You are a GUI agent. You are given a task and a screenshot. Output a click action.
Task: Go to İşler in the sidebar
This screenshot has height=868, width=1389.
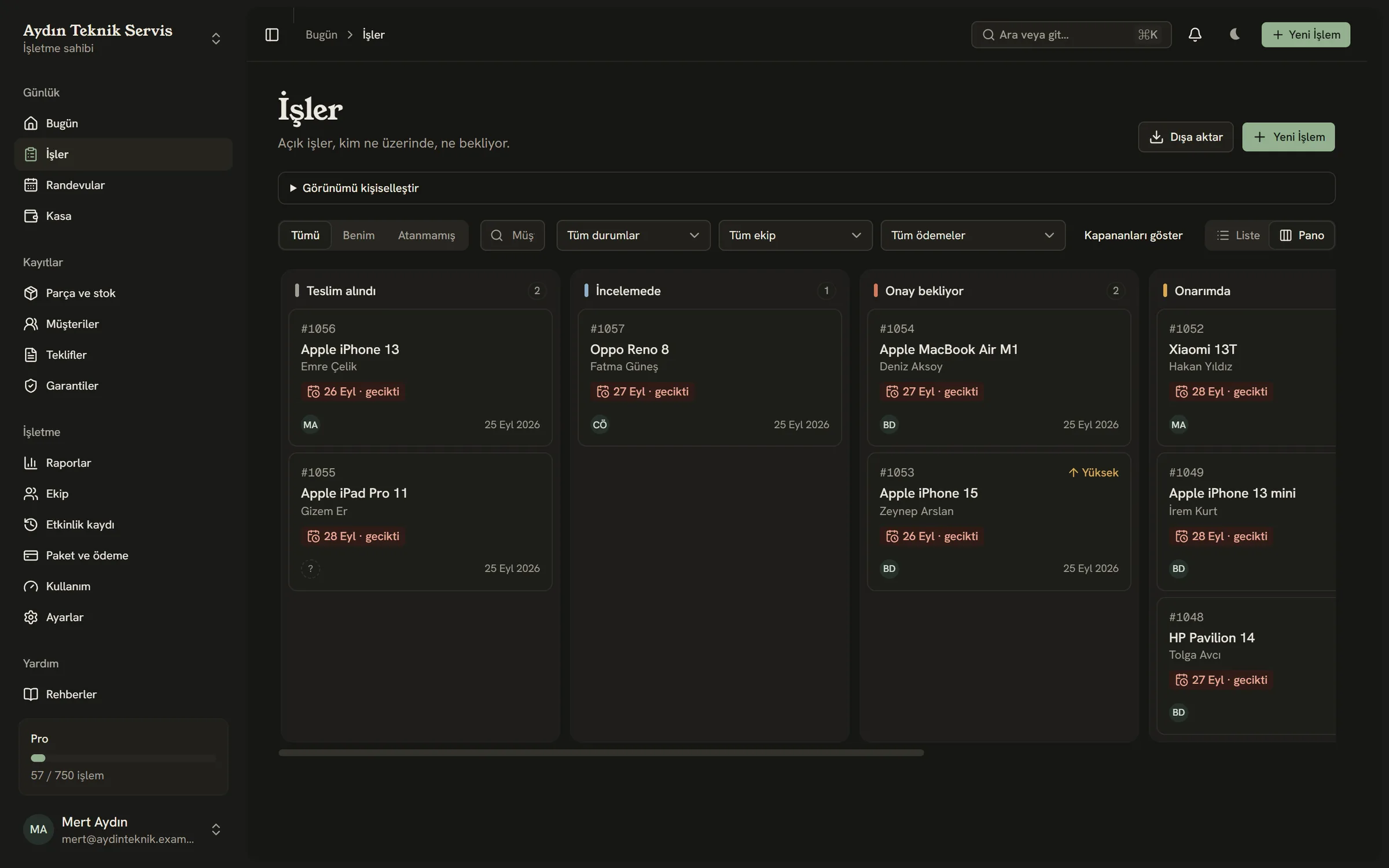(x=123, y=154)
